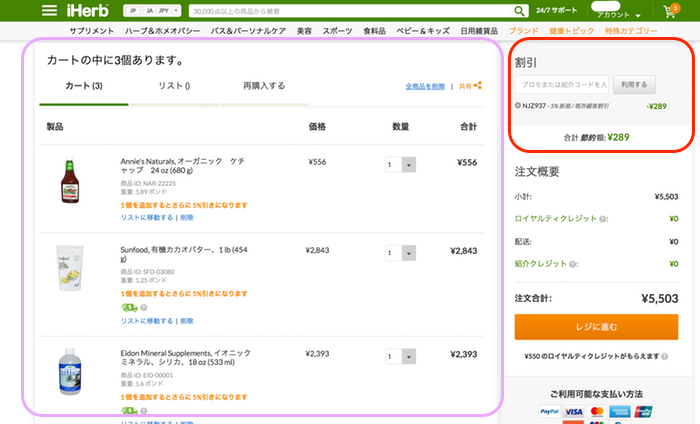Open the ブランド menu

523,31
